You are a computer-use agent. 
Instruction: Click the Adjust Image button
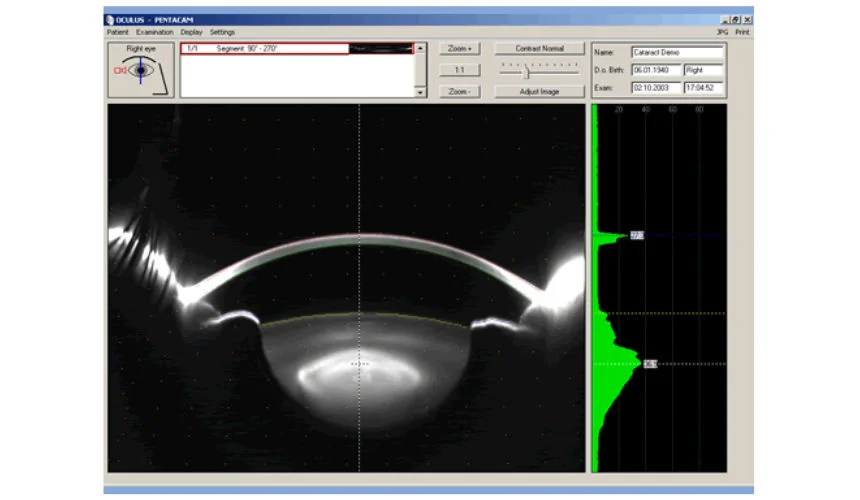(x=540, y=91)
